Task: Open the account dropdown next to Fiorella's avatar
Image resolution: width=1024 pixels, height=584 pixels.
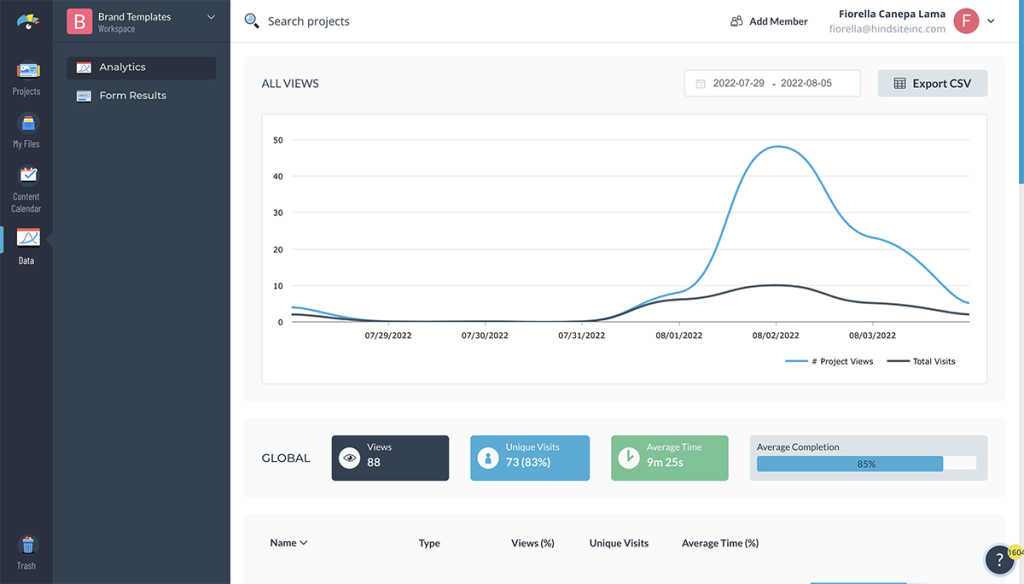Action: pyautogui.click(x=990, y=21)
